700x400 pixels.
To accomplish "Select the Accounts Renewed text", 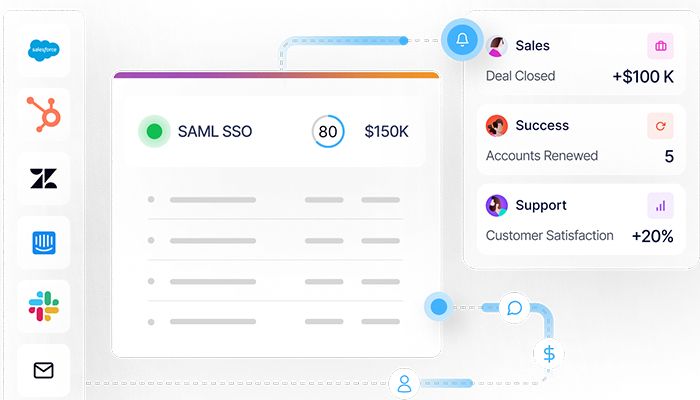I will coord(541,156).
